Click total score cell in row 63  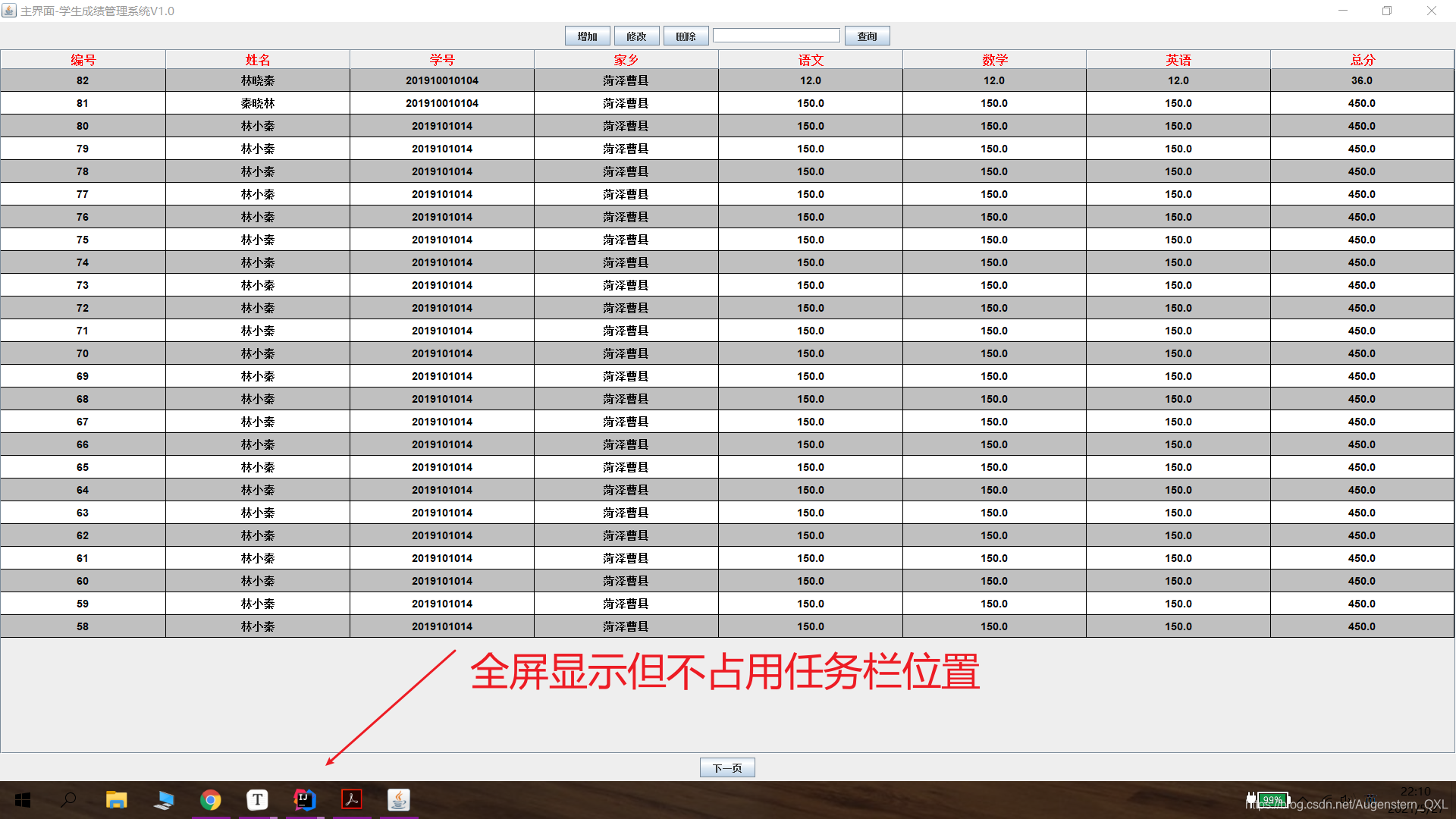coord(1362,513)
